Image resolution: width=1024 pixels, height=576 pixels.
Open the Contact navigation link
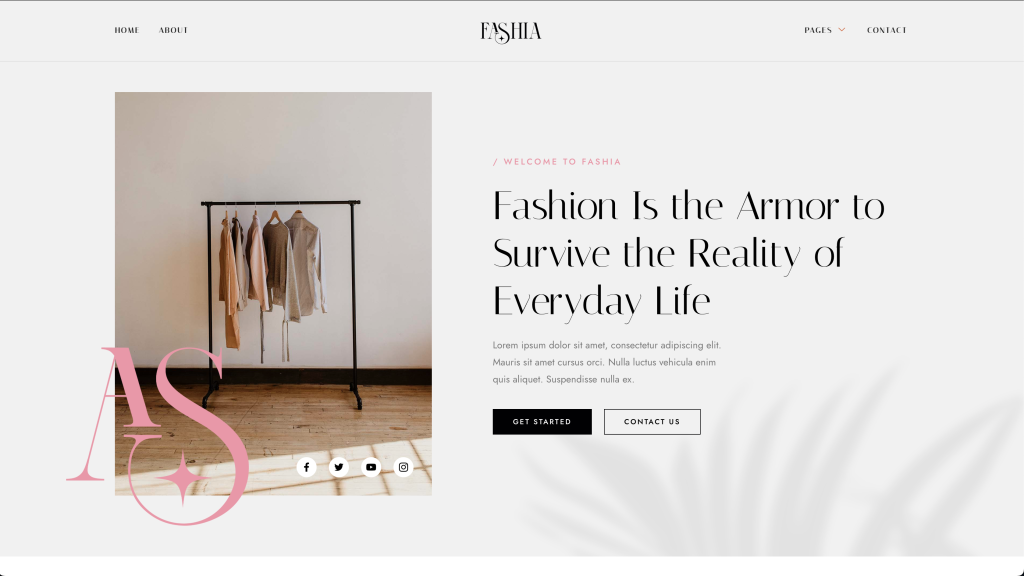coord(887,30)
